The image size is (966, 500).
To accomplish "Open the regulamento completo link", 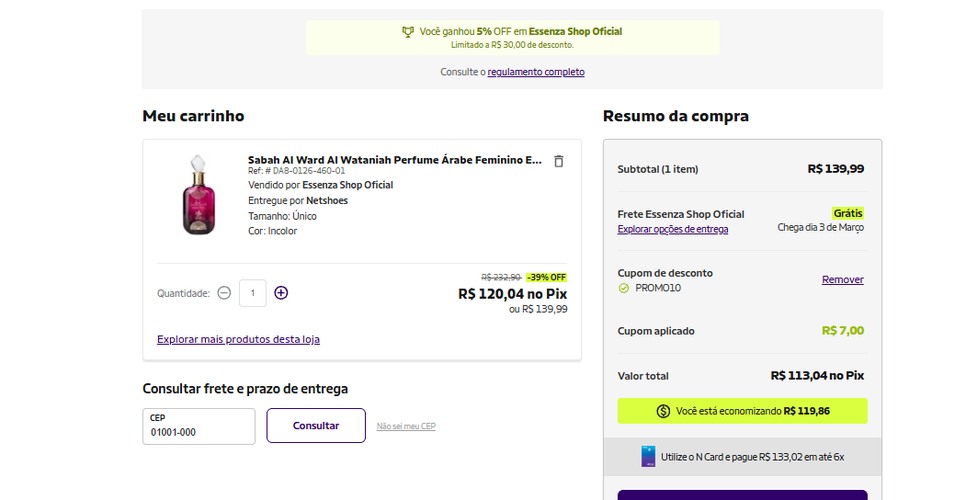I will (536, 72).
